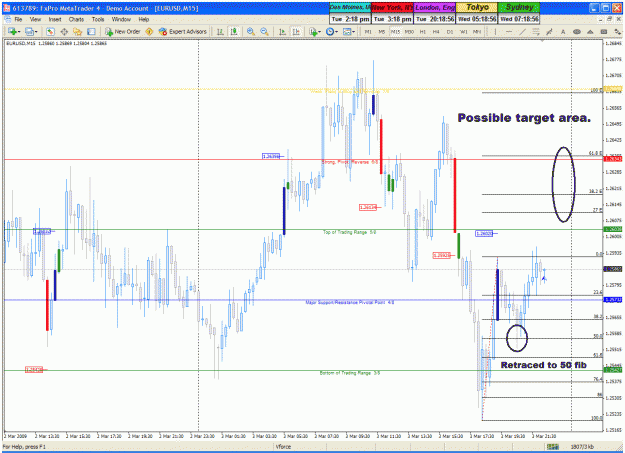Click the 'Bottom of Trading Range' label
This screenshot has width=625, height=453.
pos(350,373)
